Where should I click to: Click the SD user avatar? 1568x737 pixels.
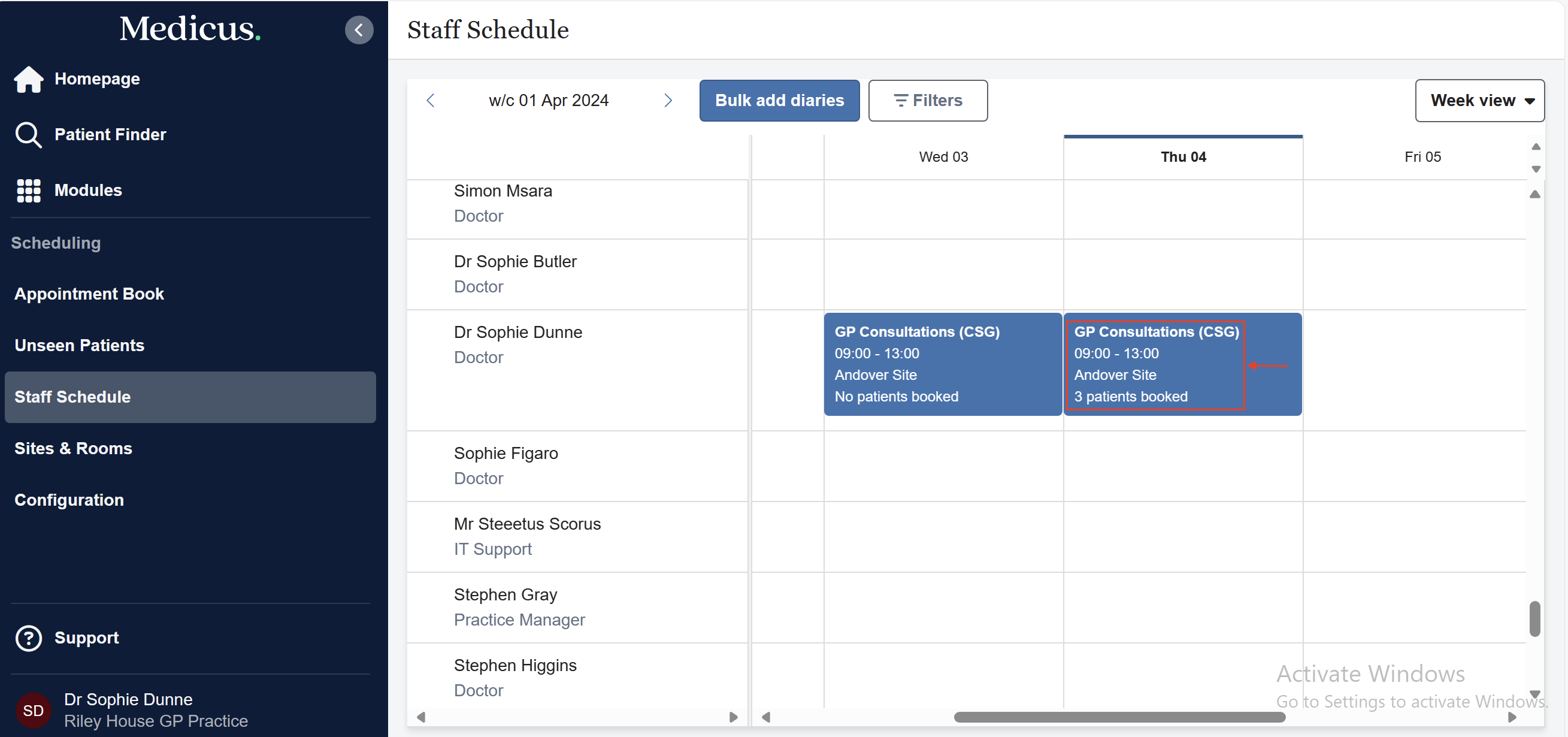coord(33,710)
